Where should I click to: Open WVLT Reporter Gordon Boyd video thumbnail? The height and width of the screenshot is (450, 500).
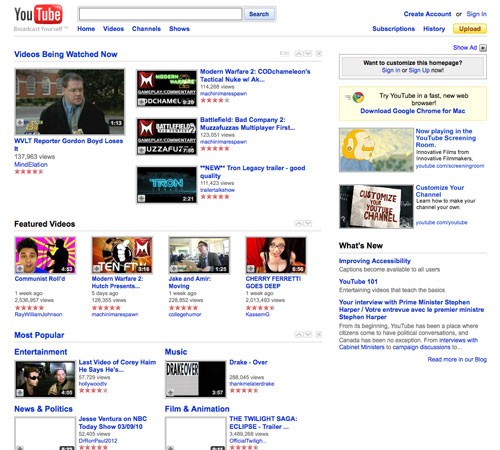(x=70, y=102)
